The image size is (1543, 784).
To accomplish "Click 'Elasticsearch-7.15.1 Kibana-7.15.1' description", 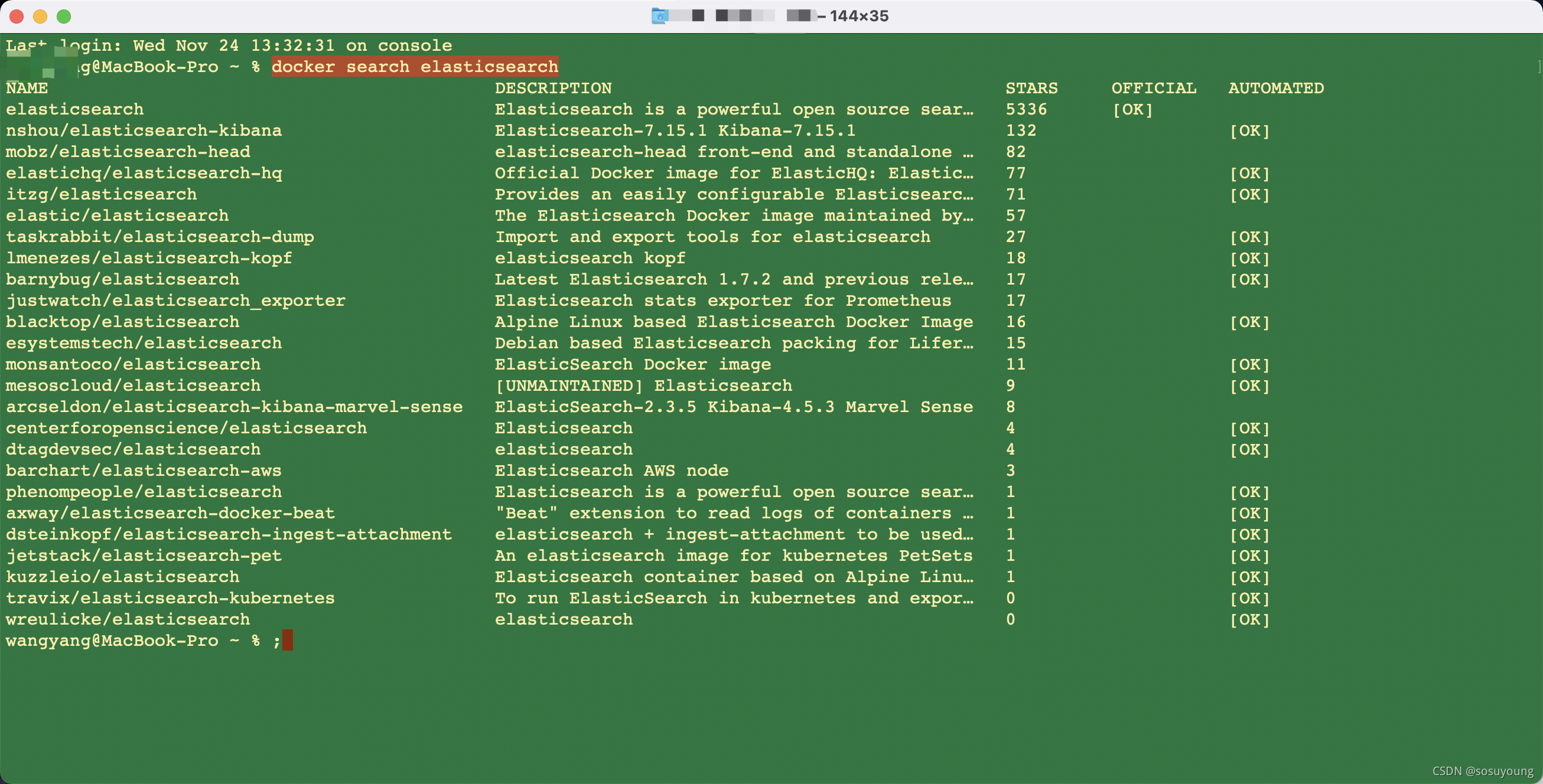I will coord(675,130).
